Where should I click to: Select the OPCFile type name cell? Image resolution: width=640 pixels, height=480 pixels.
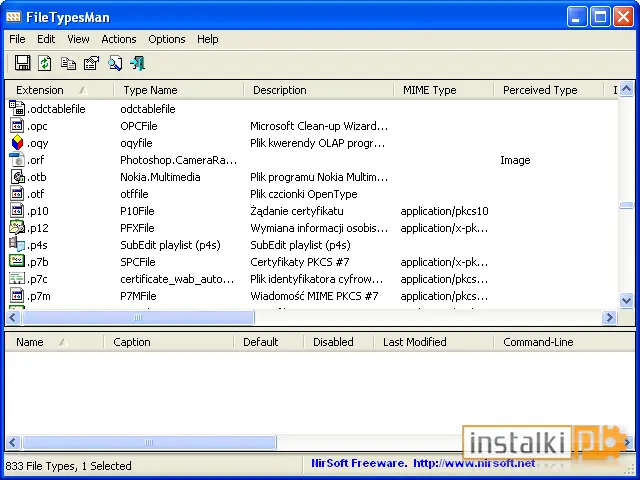139,126
